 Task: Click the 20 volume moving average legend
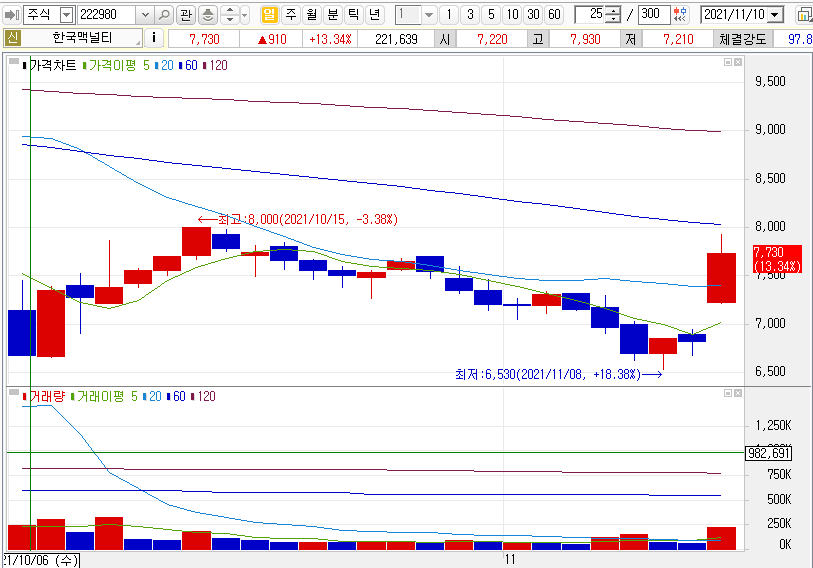coord(152,396)
